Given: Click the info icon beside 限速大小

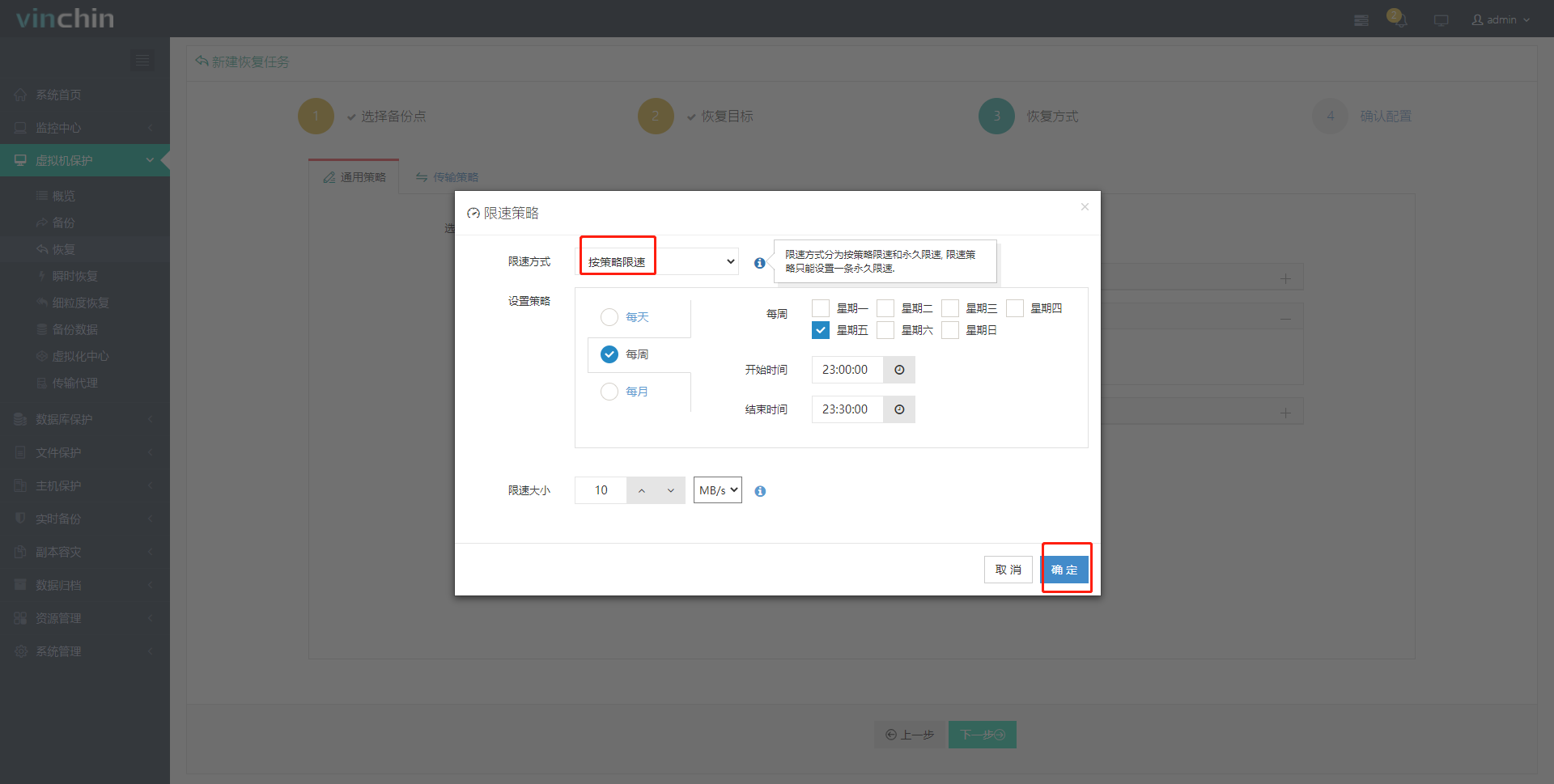Looking at the screenshot, I should pyautogui.click(x=759, y=490).
